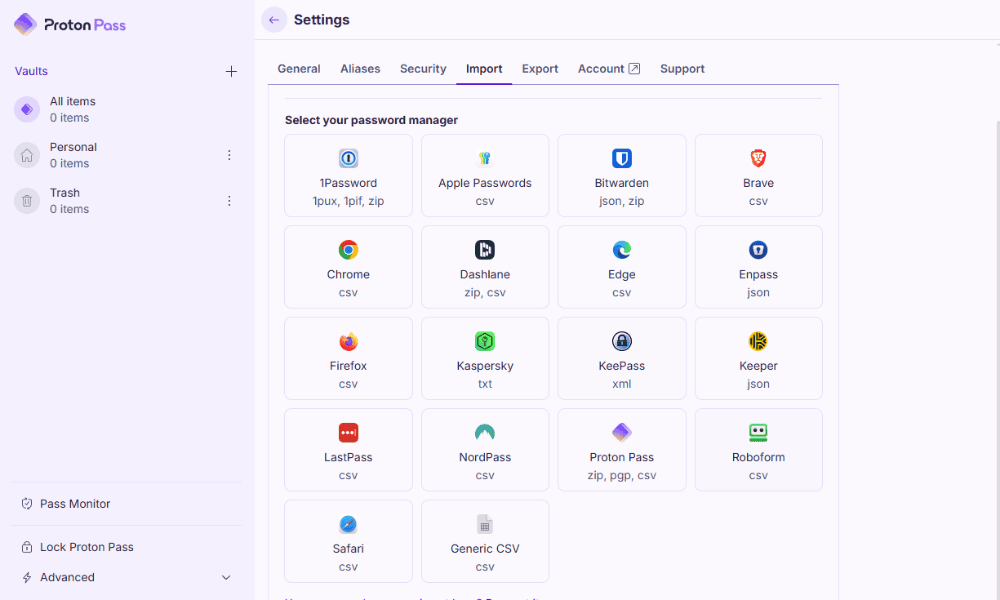1000x600 pixels.
Task: Pick the NordPass import option
Action: pyautogui.click(x=485, y=450)
